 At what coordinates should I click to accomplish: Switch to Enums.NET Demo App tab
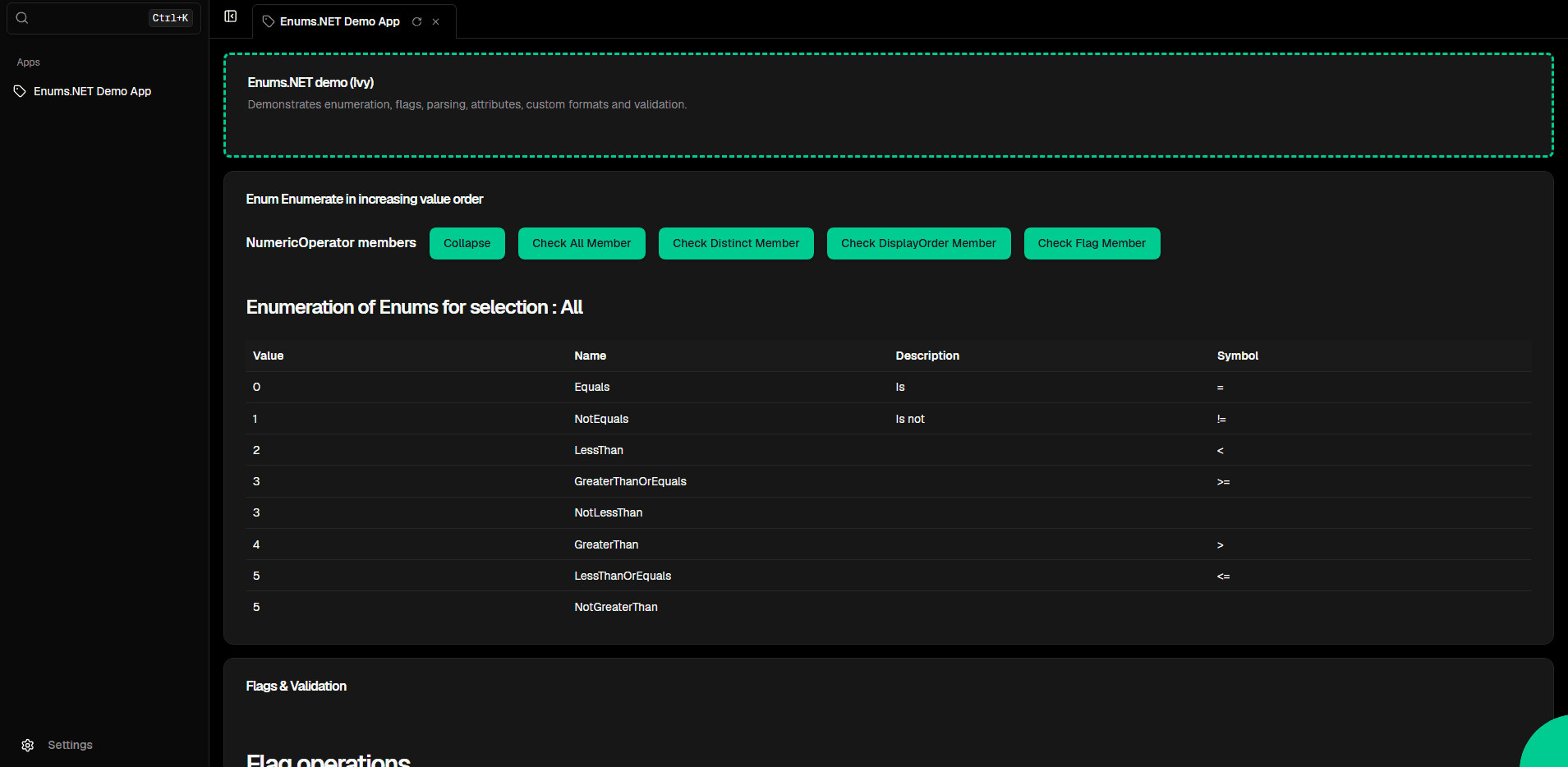(x=339, y=22)
